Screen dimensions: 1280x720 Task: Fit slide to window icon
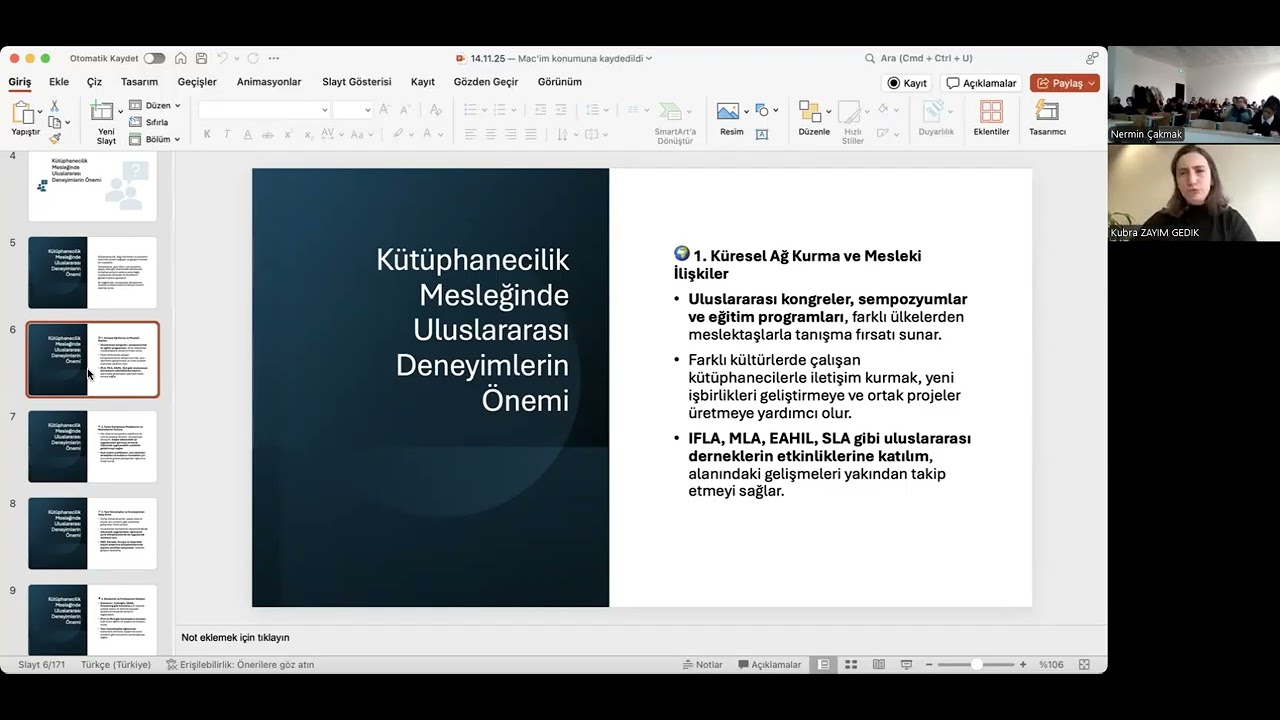tap(1084, 664)
